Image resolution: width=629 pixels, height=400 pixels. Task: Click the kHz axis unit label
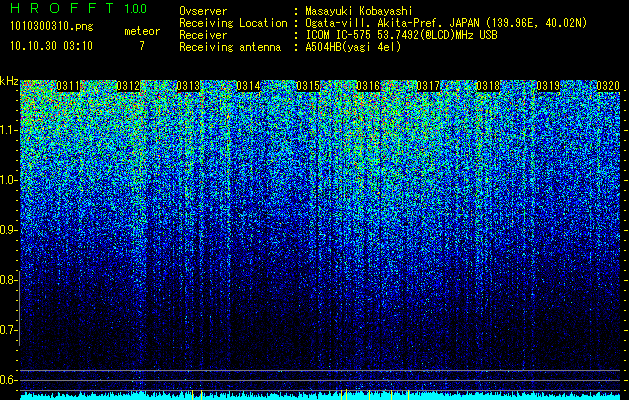click(9, 81)
